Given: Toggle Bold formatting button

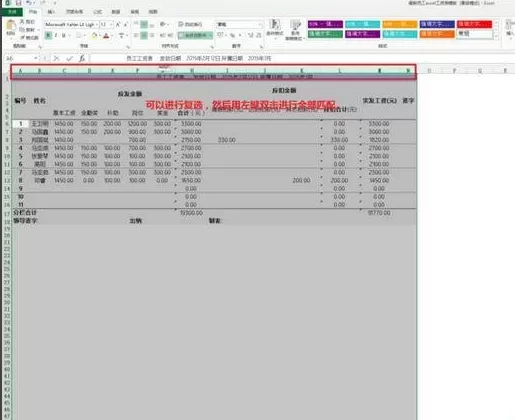Looking at the screenshot, I should click(x=48, y=35).
